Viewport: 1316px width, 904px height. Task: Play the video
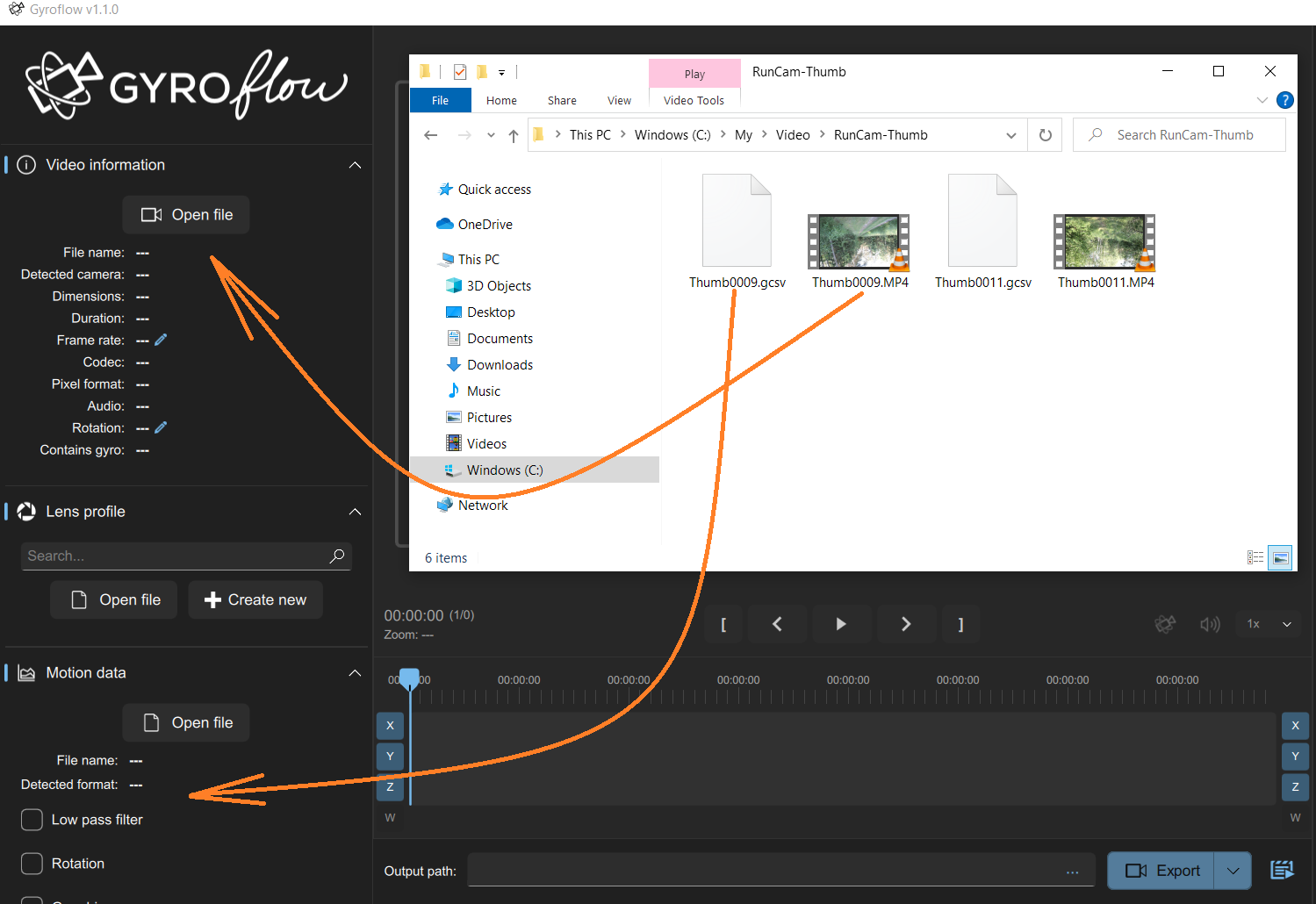point(841,624)
